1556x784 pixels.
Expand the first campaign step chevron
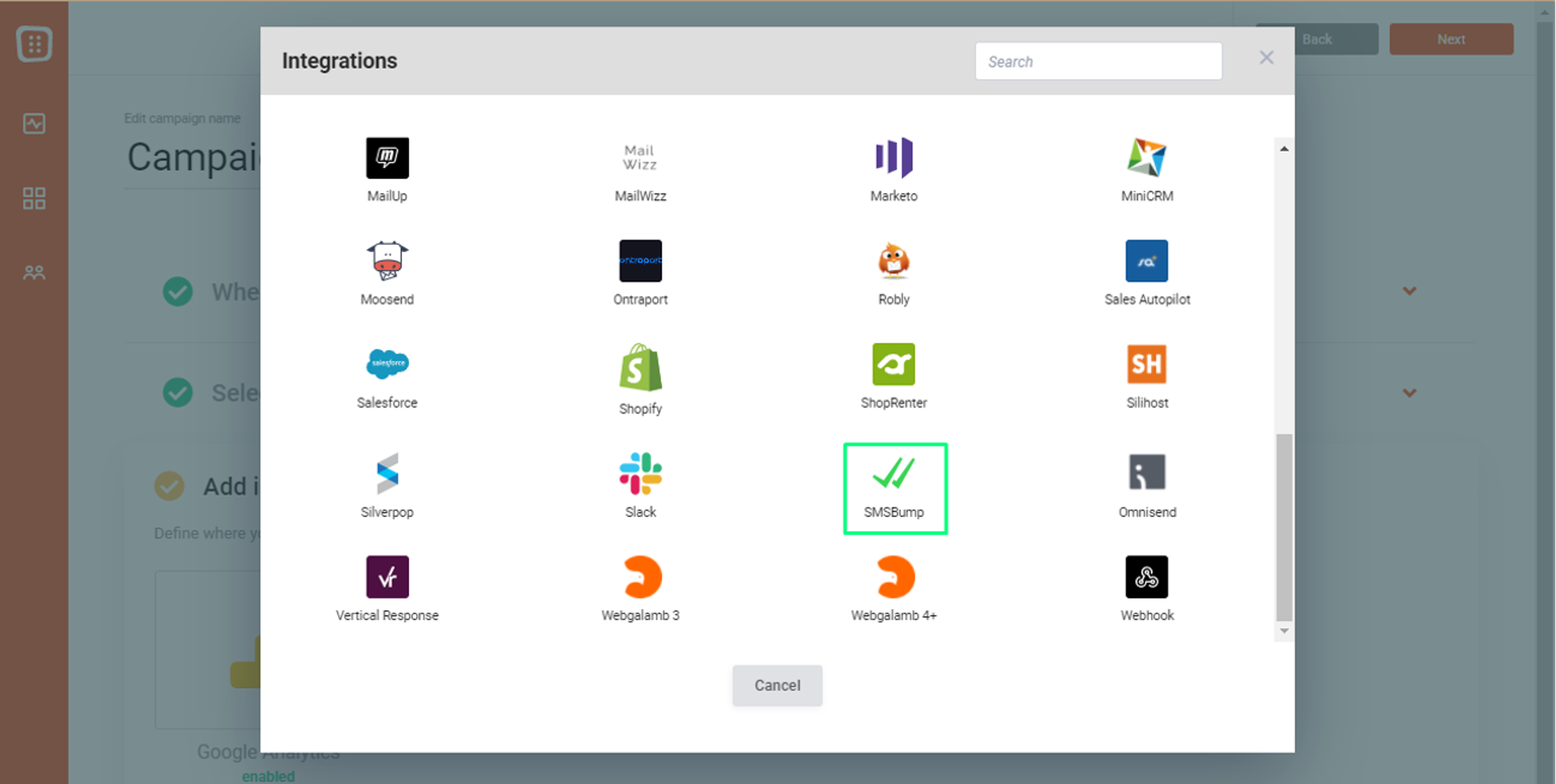pyautogui.click(x=1409, y=291)
